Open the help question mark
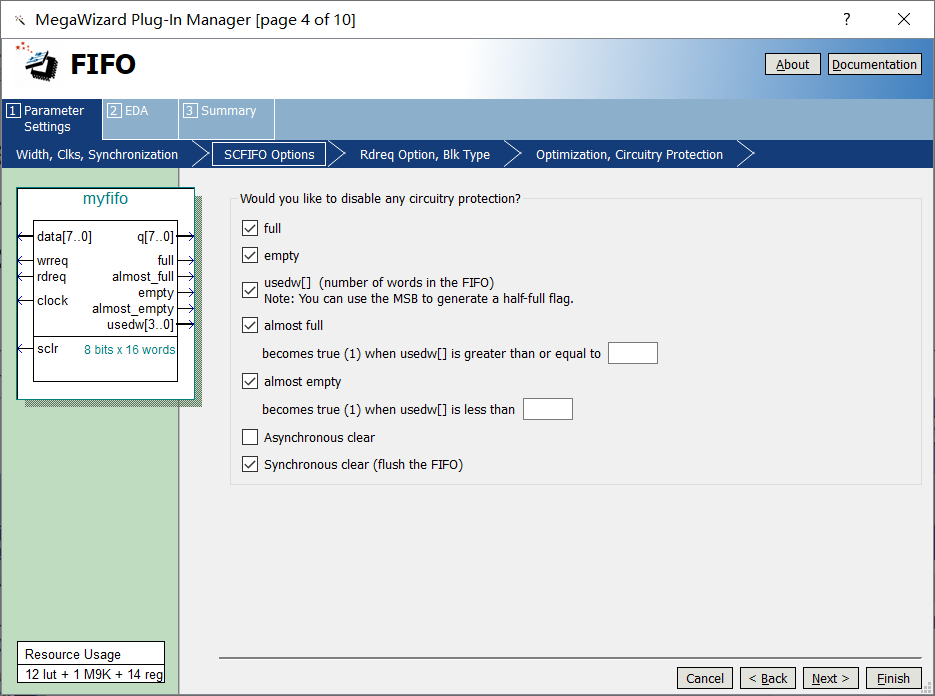935x696 pixels. coord(846,19)
